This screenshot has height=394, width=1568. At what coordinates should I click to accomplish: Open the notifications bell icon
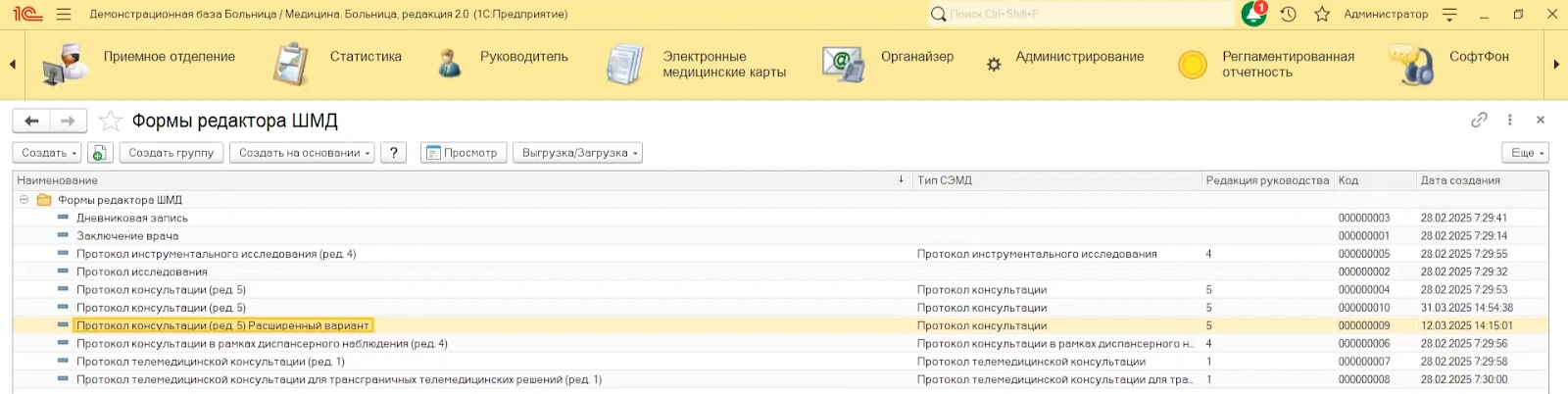(1253, 14)
